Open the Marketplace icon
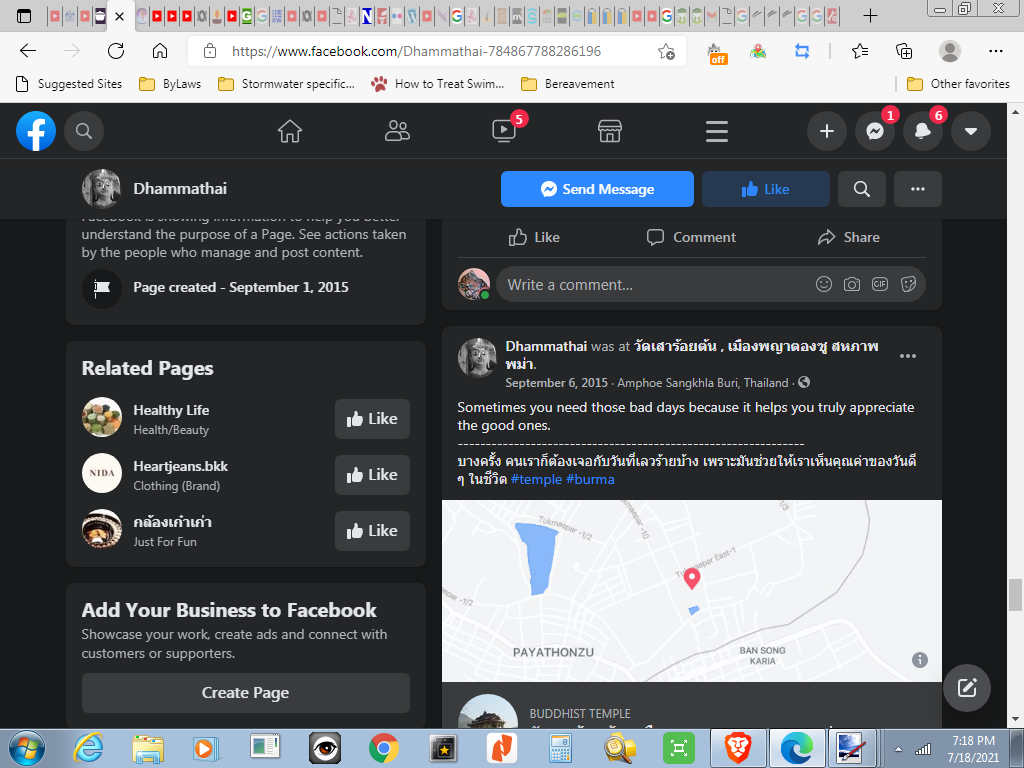Viewport: 1024px width, 768px height. (610, 131)
